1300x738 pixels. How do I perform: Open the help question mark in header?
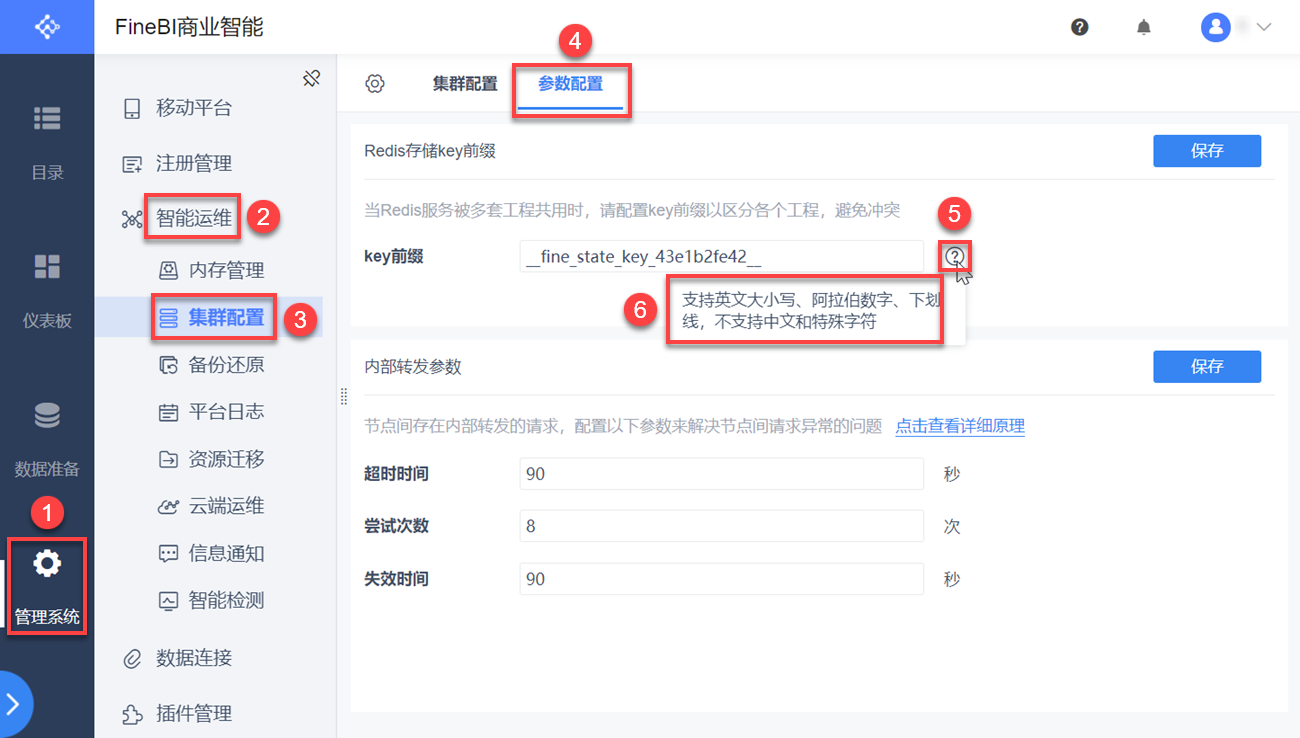(1079, 27)
